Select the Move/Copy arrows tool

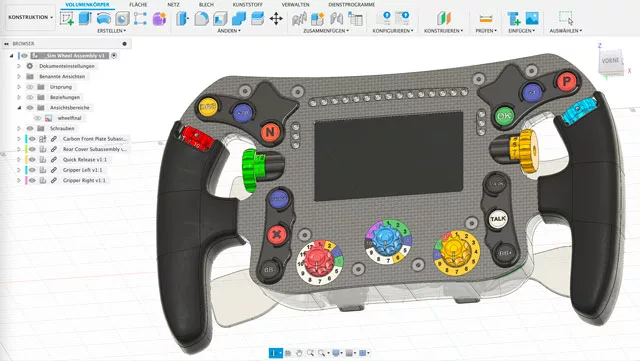coord(276,18)
